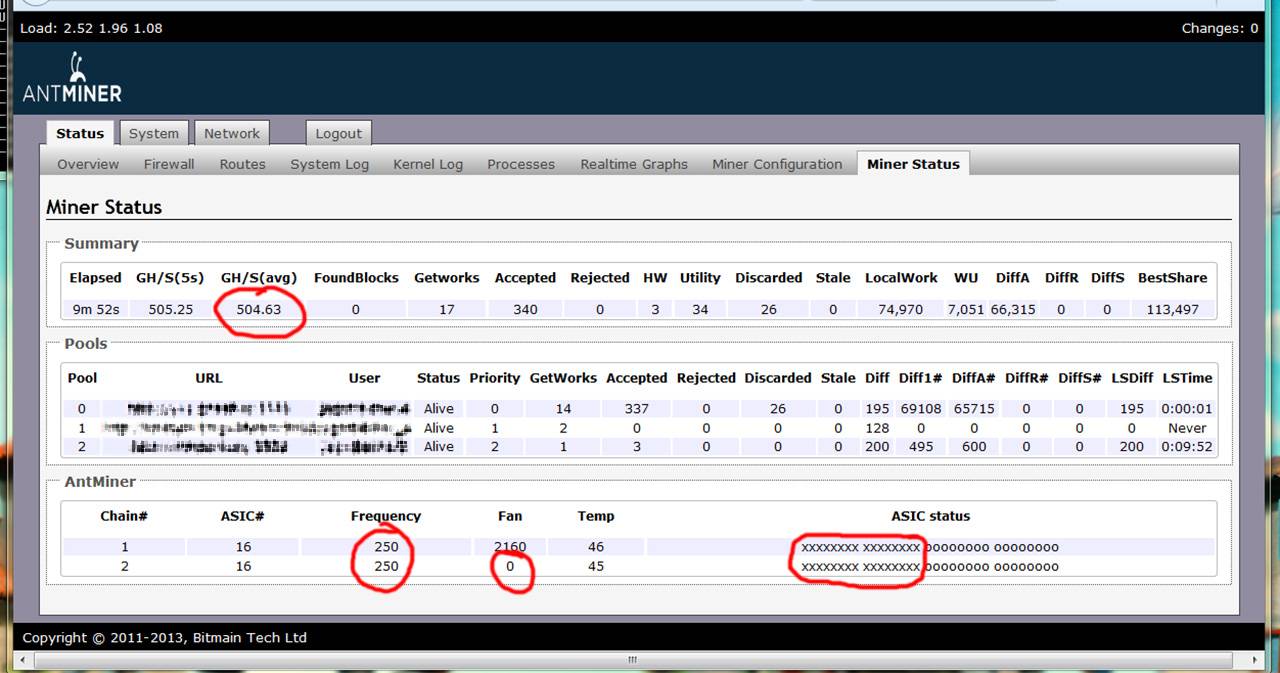Click the 'Changes: 0' indicator

point(1220,28)
